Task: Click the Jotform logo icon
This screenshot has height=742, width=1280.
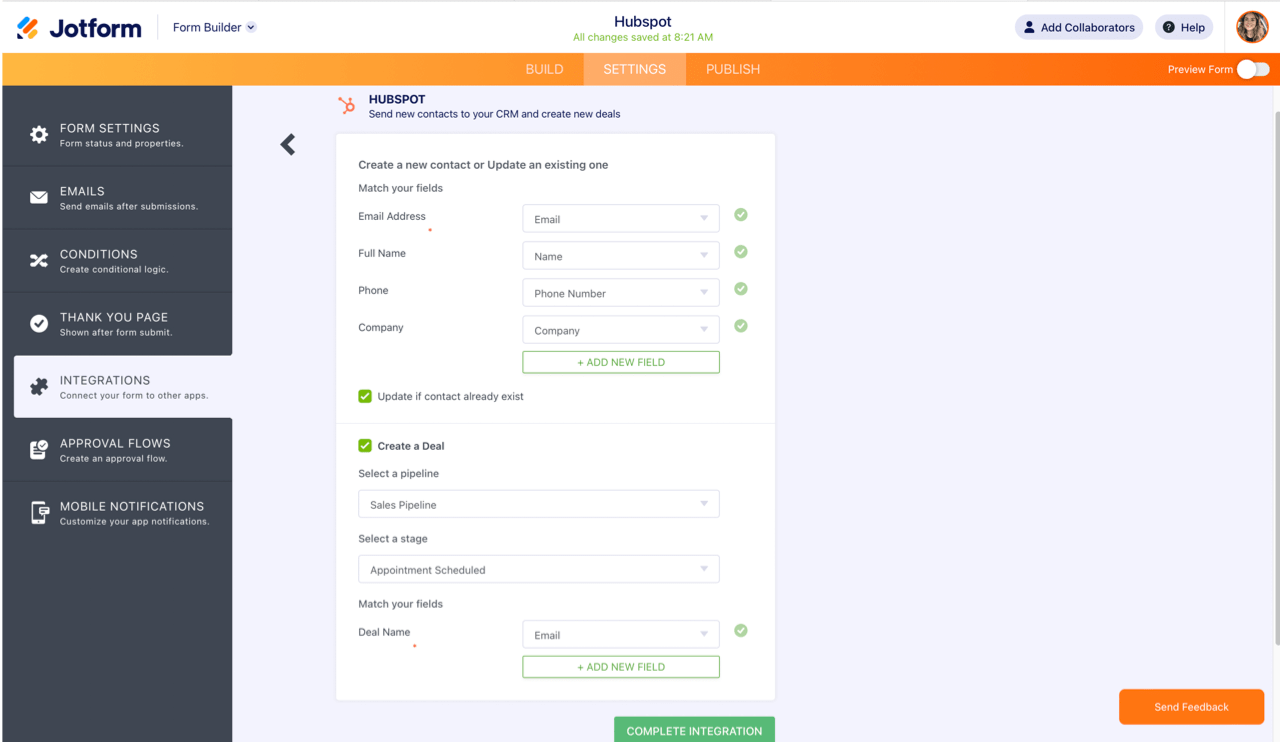Action: [28, 28]
